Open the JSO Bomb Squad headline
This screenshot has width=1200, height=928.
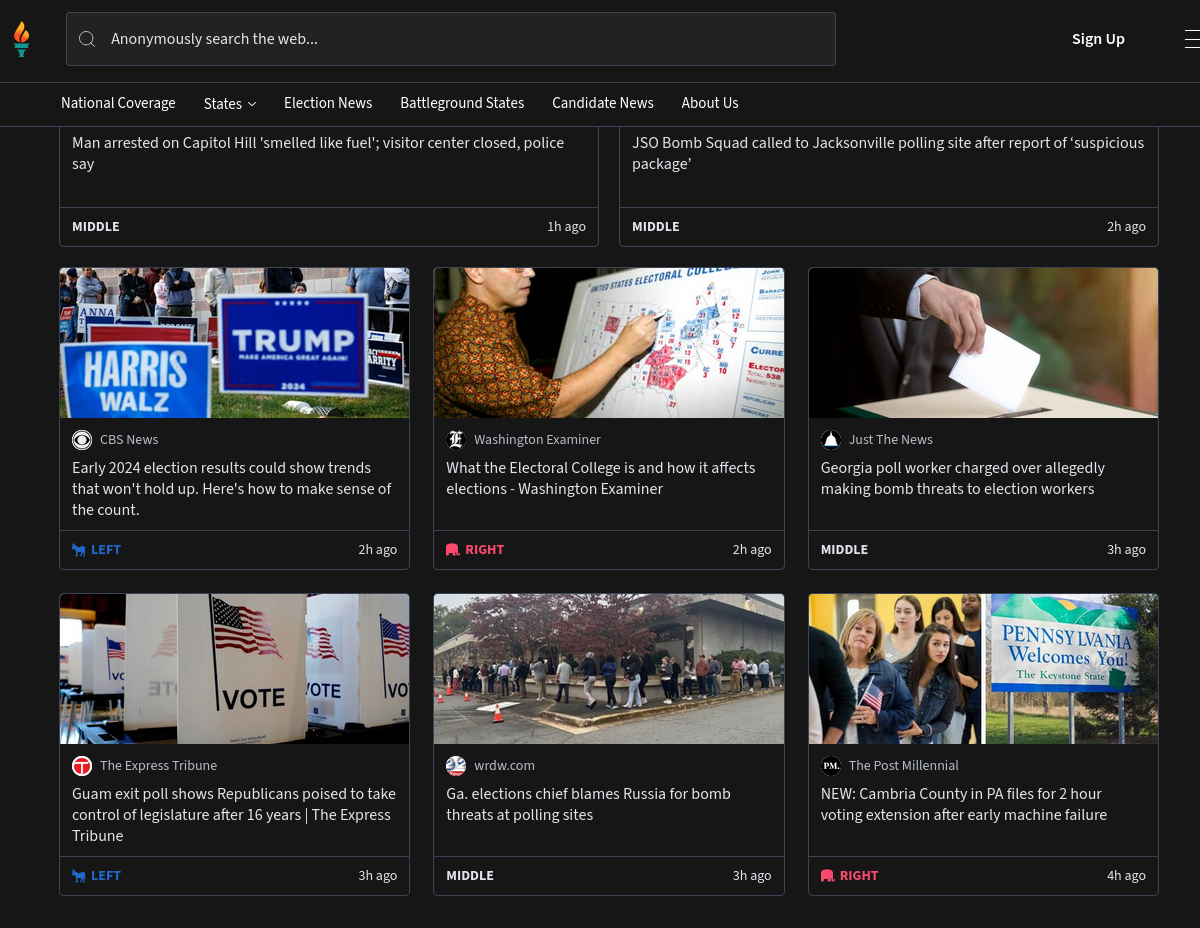coord(888,153)
